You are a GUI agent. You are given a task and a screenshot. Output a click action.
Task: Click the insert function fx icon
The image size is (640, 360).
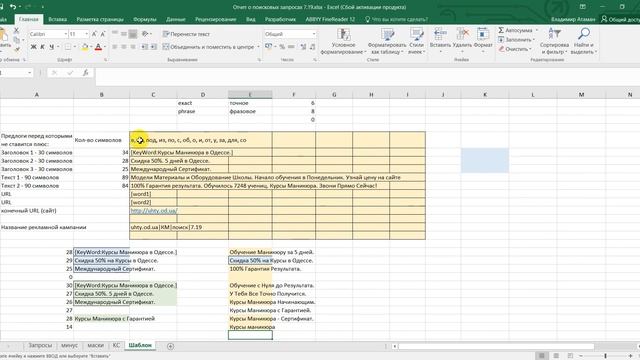(86, 73)
